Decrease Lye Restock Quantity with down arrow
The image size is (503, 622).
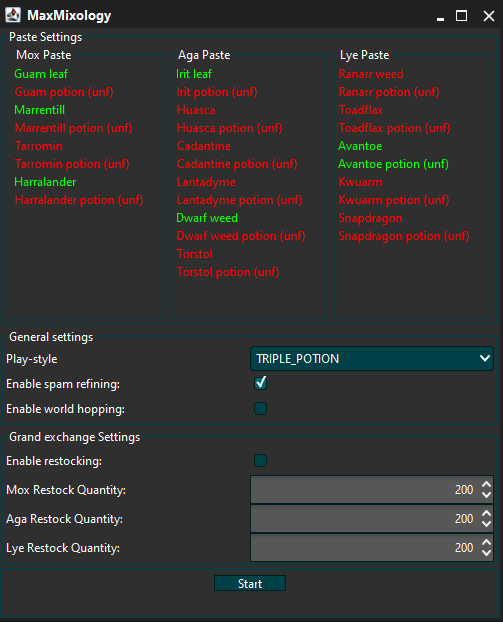(x=486, y=553)
